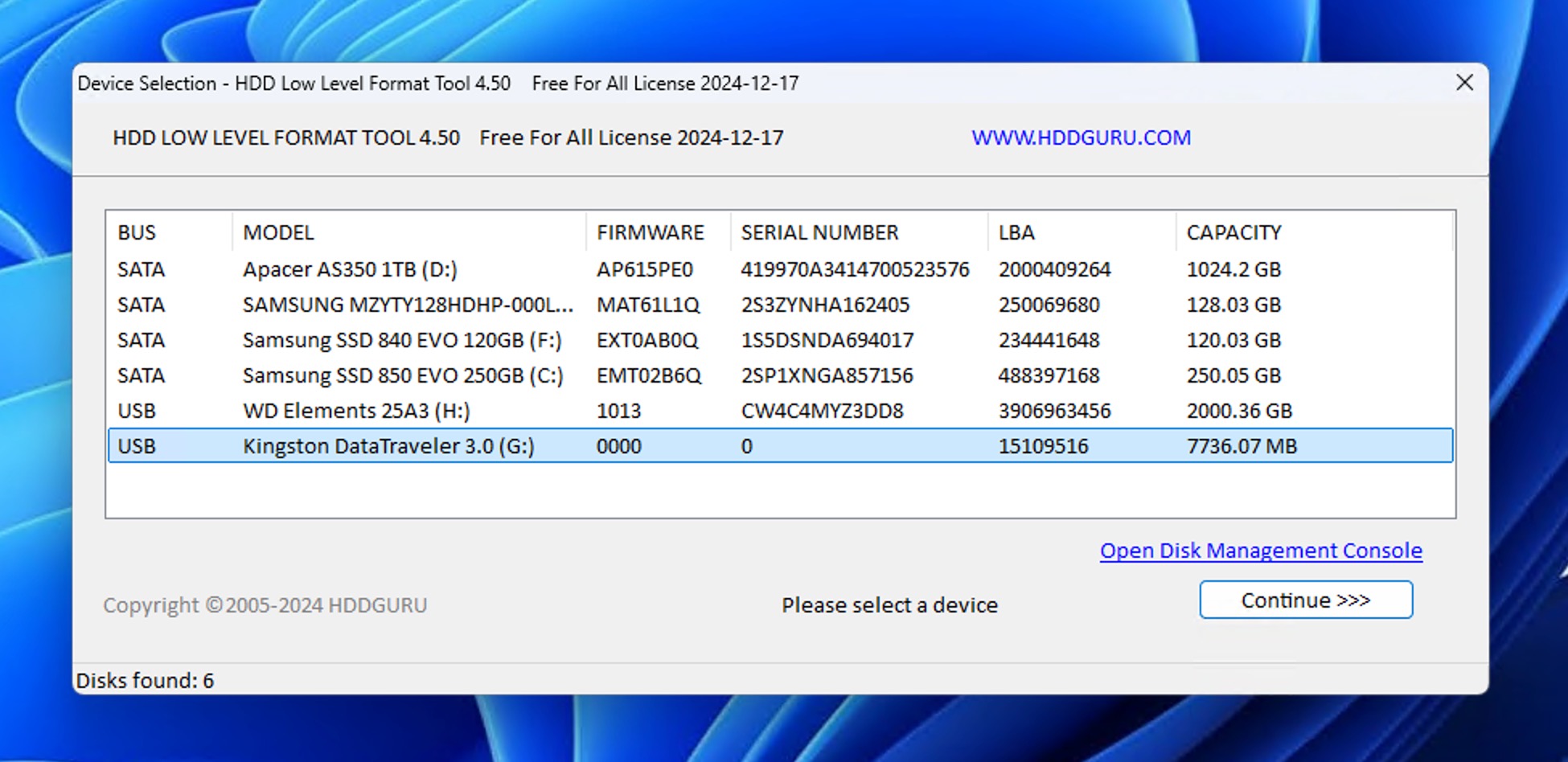Close the Device Selection window
The image size is (1568, 762).
(x=1464, y=83)
